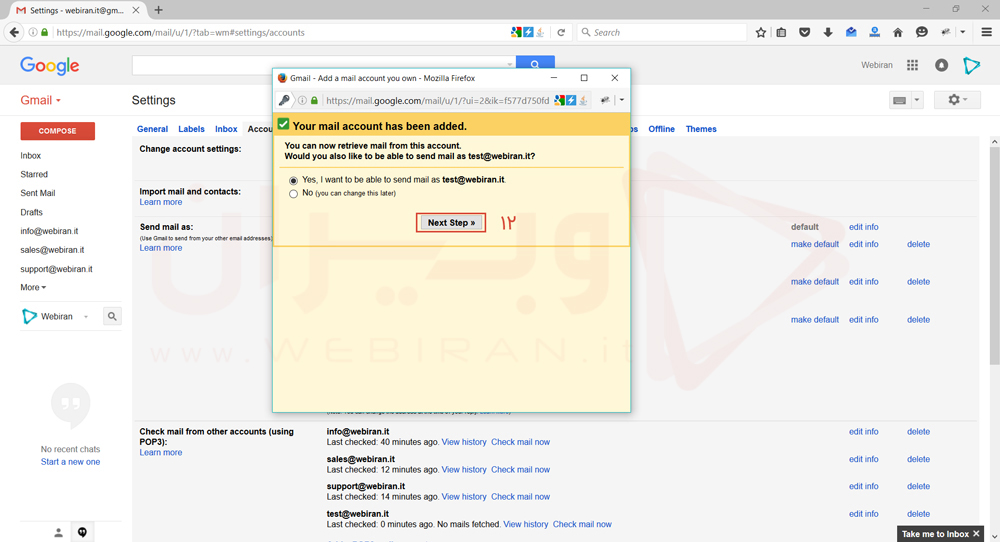Click the reload page button
Screen dimensions: 1000x542
(561, 32)
